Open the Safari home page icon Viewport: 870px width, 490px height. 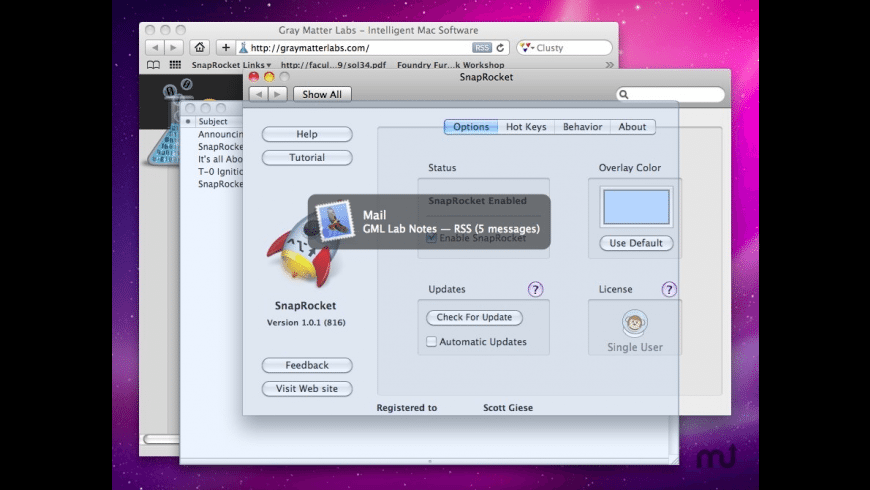pos(200,48)
